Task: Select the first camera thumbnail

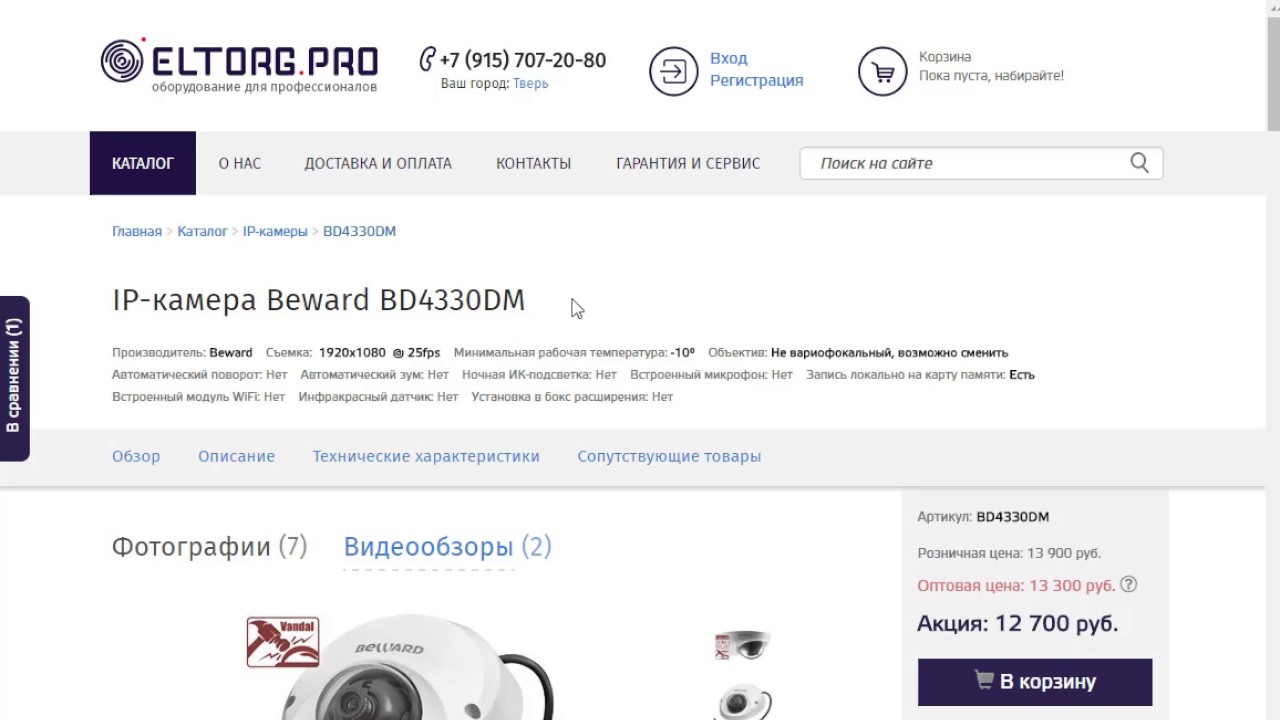Action: [x=742, y=645]
